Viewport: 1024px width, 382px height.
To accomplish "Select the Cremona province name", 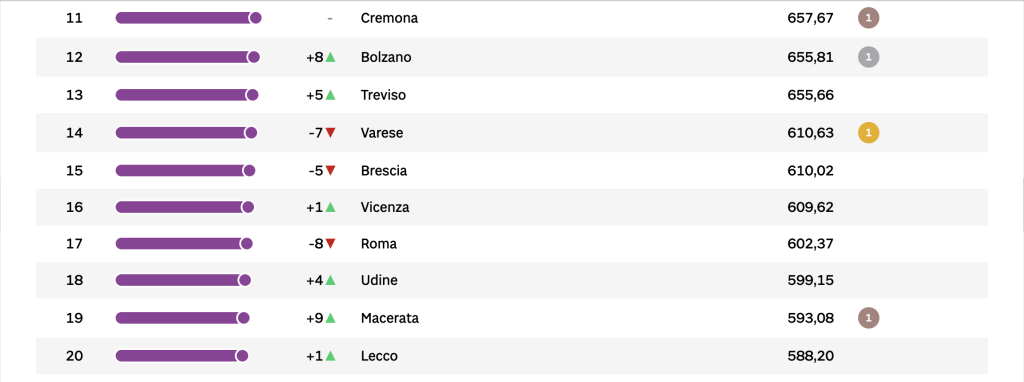I will coord(389,18).
